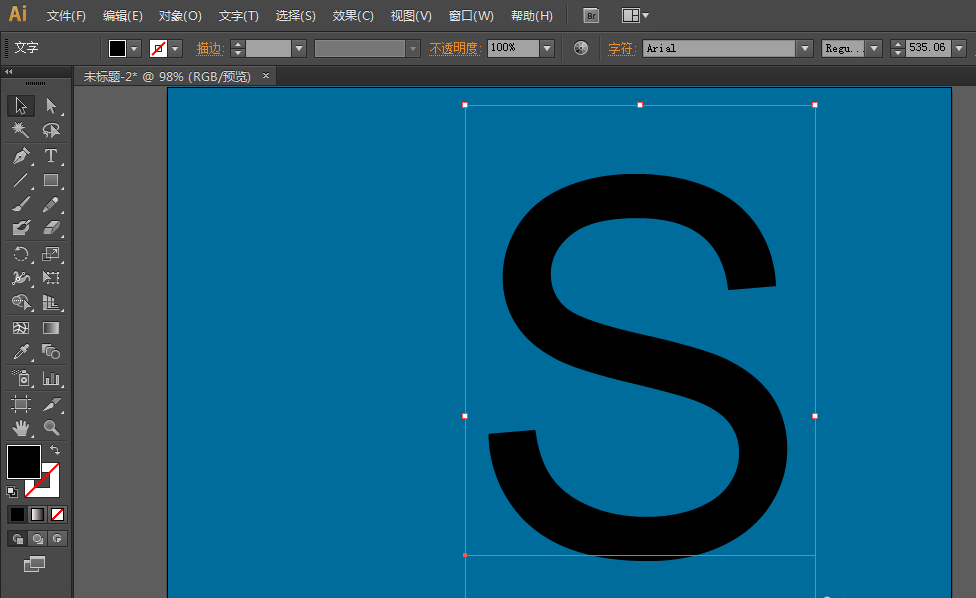Screen dimensions: 976x598
Task: Choose the Column Graph tool
Action: [51, 378]
